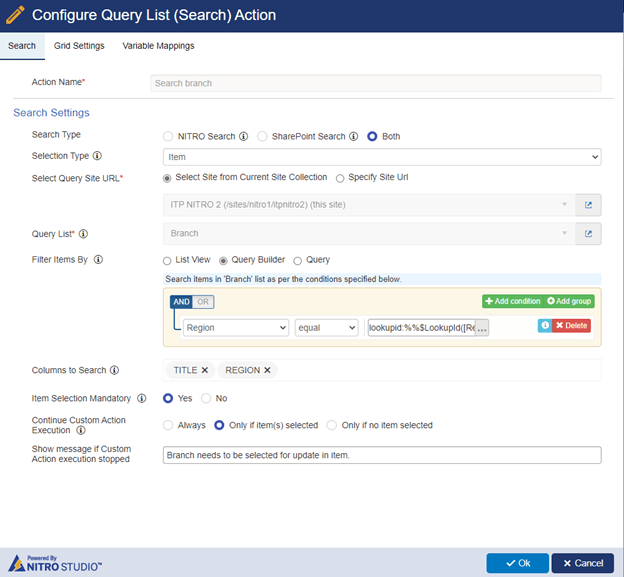Open the Variable Mappings tab

(x=158, y=46)
